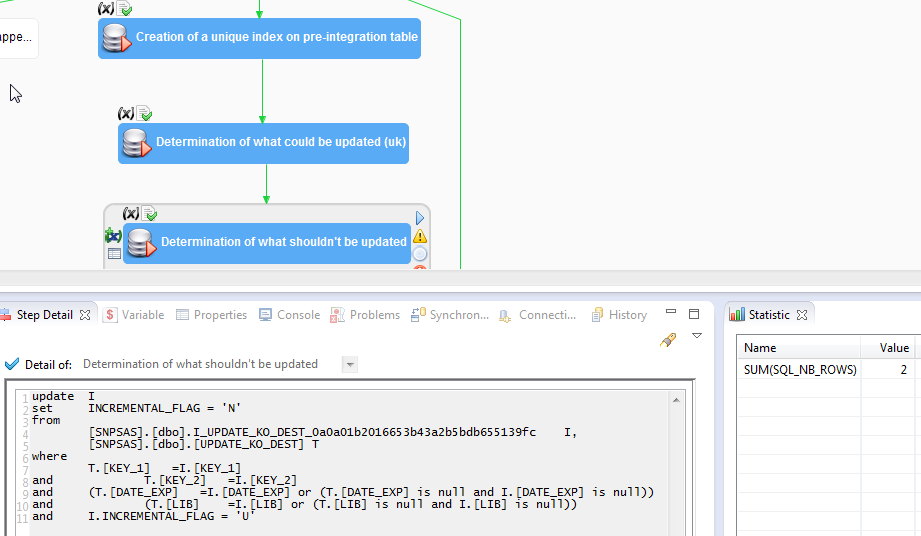Select 'Creation of a unique index on pre-integration table' step

[x=260, y=38]
